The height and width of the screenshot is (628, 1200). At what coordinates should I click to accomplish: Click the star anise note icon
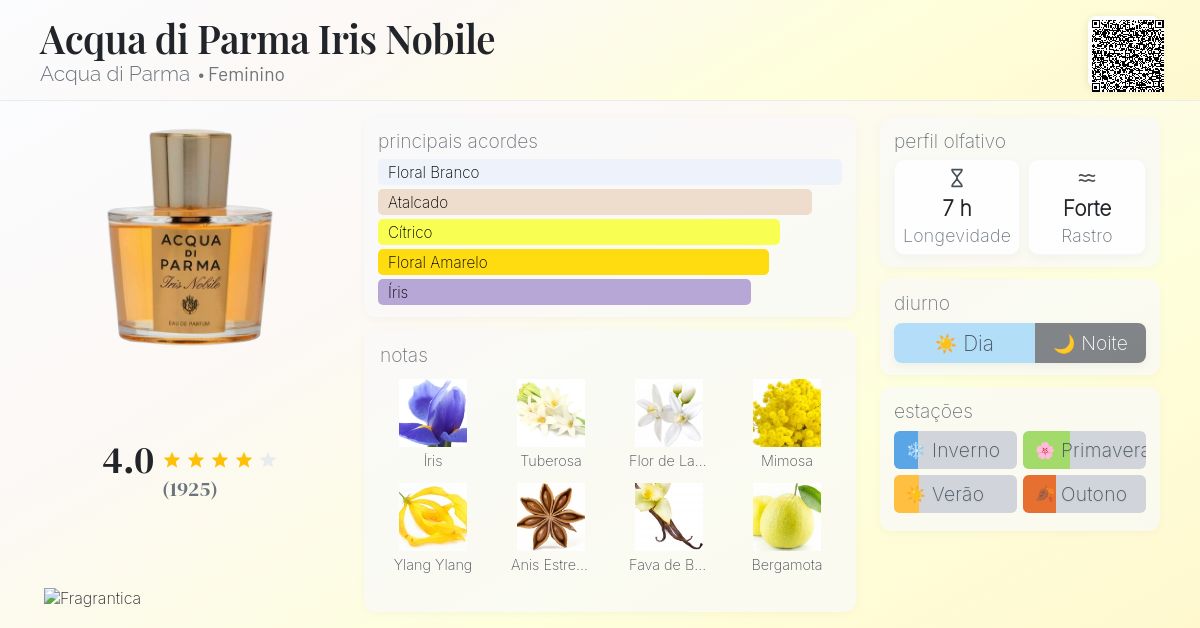(550, 516)
